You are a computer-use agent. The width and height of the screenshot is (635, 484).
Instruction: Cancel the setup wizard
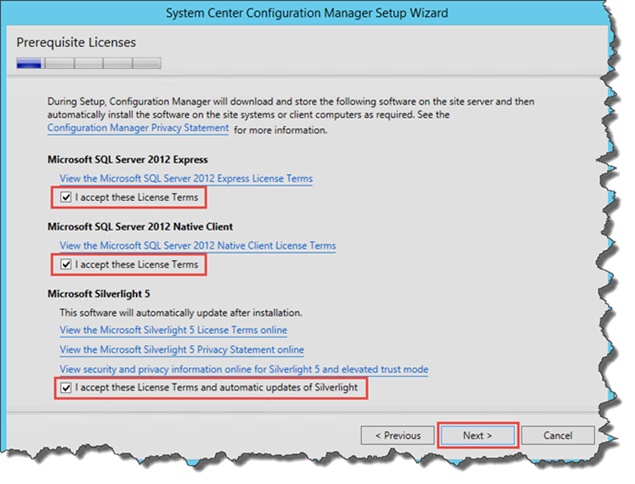[x=558, y=435]
